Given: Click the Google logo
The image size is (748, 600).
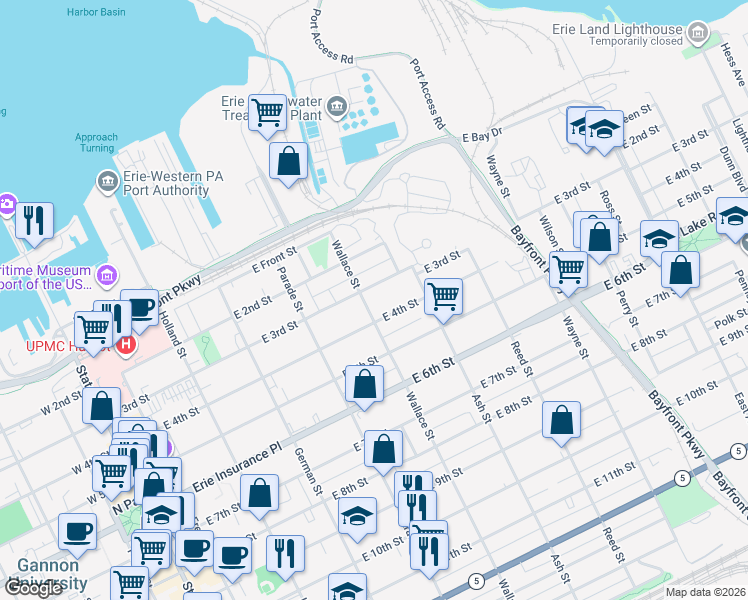Looking at the screenshot, I should (33, 588).
